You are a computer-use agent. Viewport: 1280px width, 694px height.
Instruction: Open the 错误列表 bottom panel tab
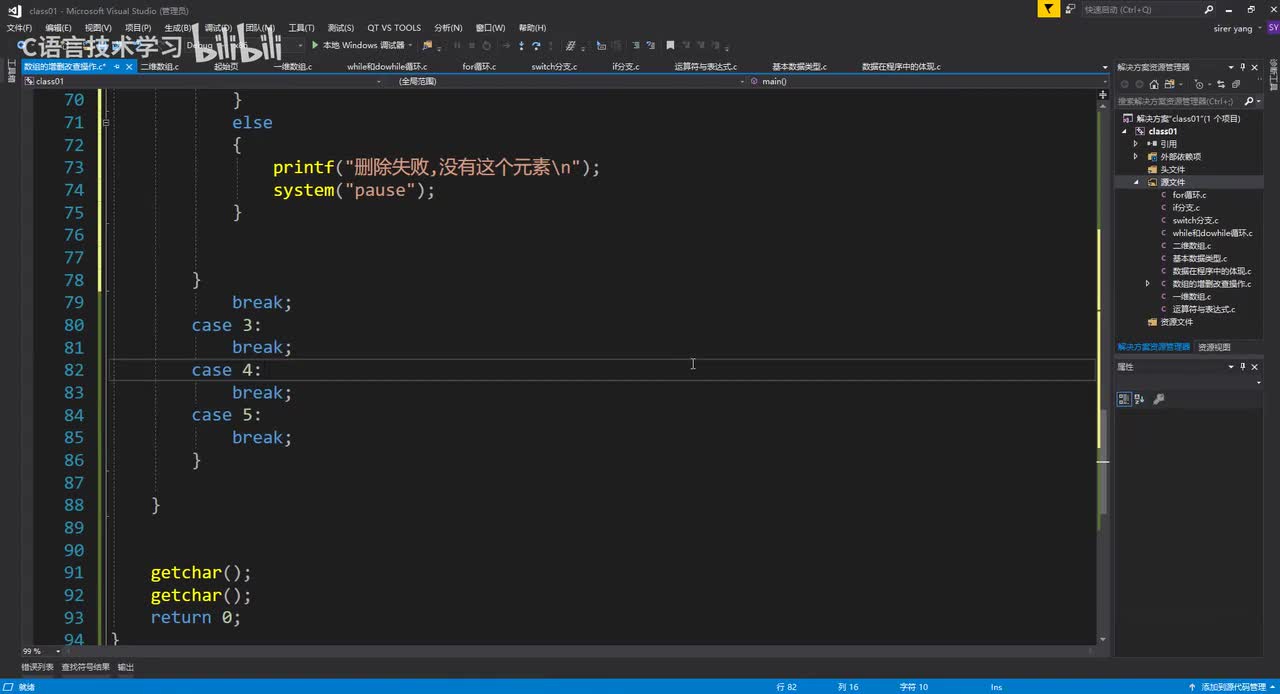coord(37,667)
